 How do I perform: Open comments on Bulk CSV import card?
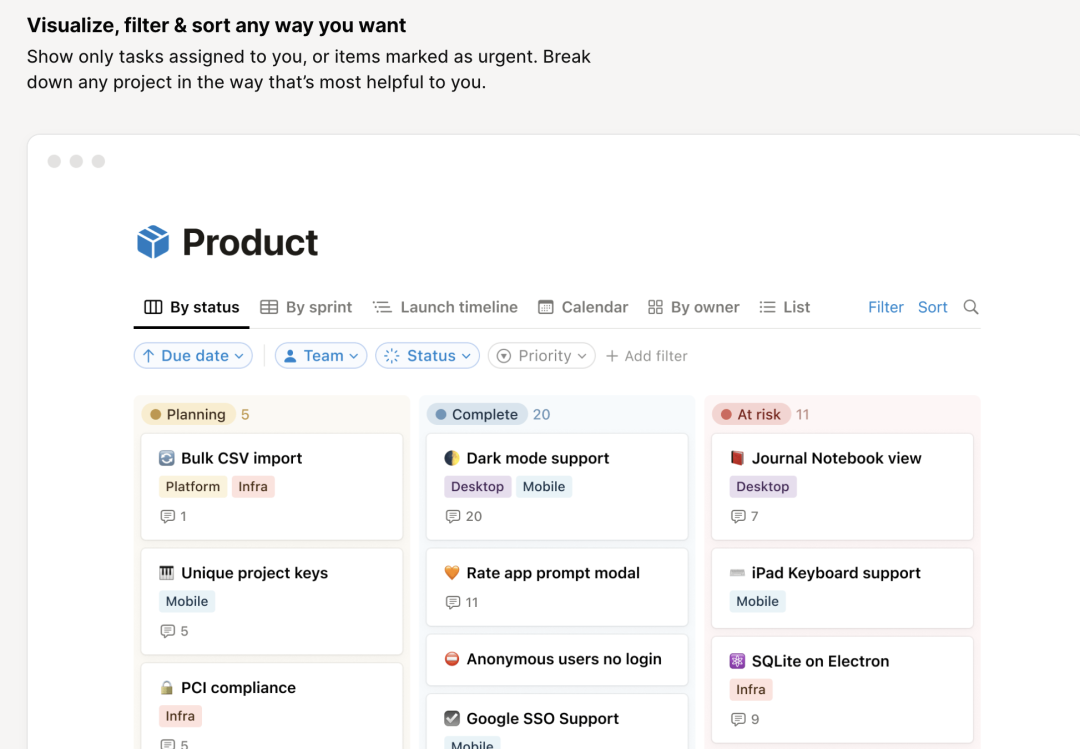pos(173,516)
